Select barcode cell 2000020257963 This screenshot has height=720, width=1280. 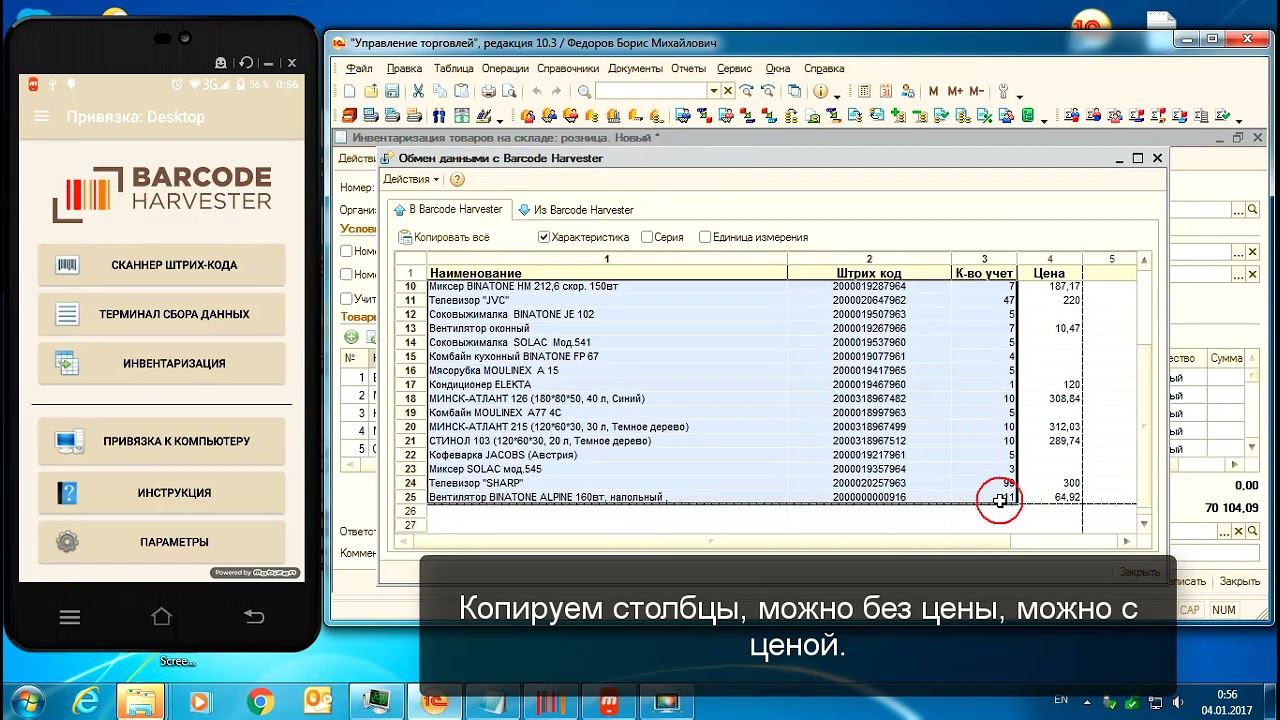pos(869,483)
